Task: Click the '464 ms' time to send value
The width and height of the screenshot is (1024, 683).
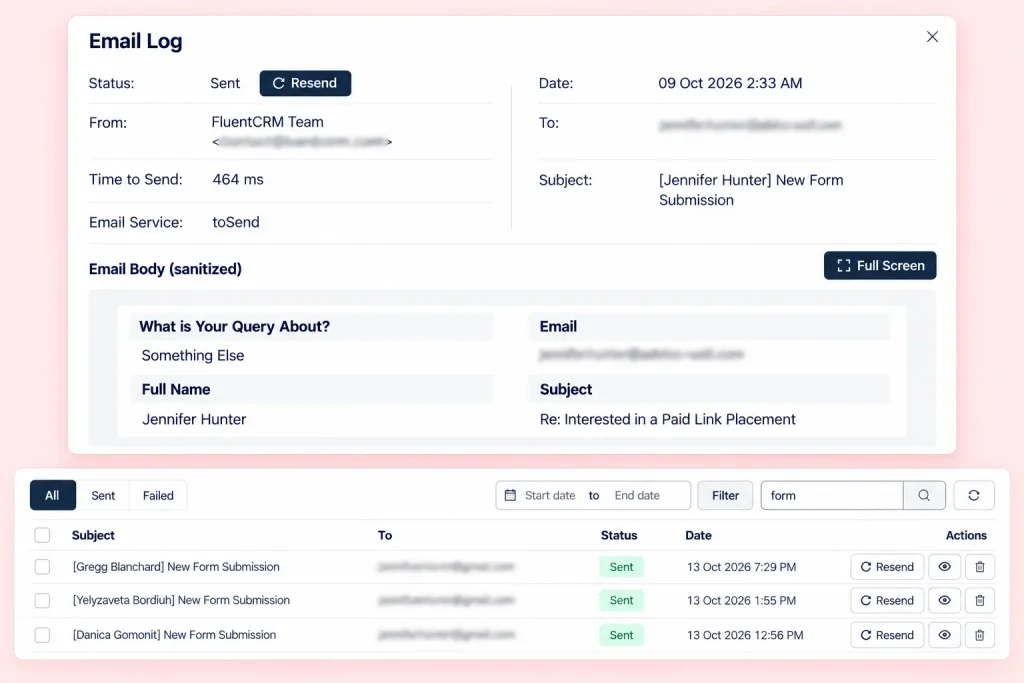Action: tap(238, 180)
